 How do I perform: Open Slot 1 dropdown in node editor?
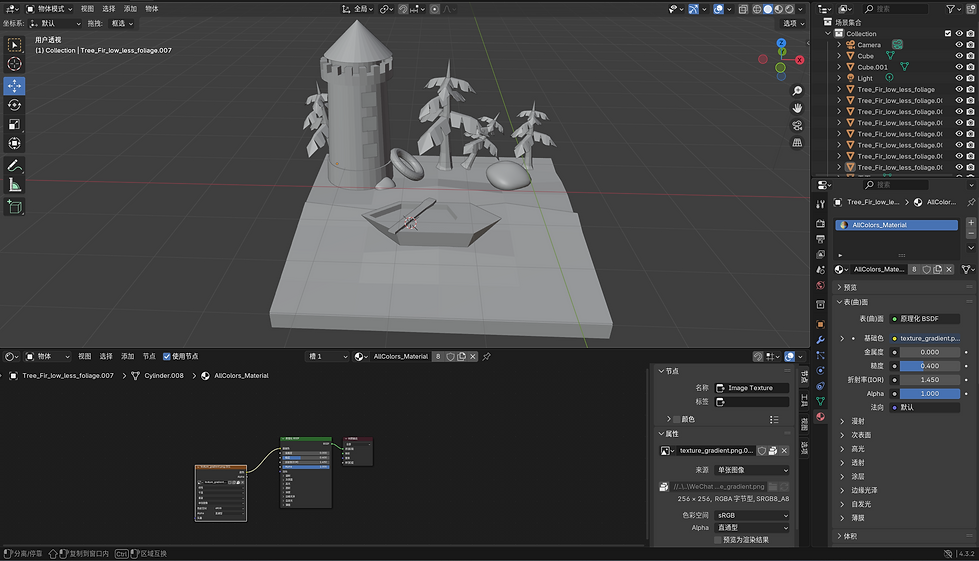[327, 356]
